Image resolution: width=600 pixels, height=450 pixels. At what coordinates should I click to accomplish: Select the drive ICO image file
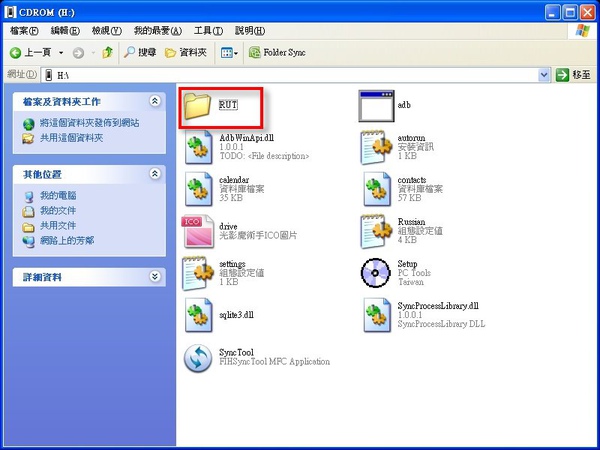tap(198, 231)
